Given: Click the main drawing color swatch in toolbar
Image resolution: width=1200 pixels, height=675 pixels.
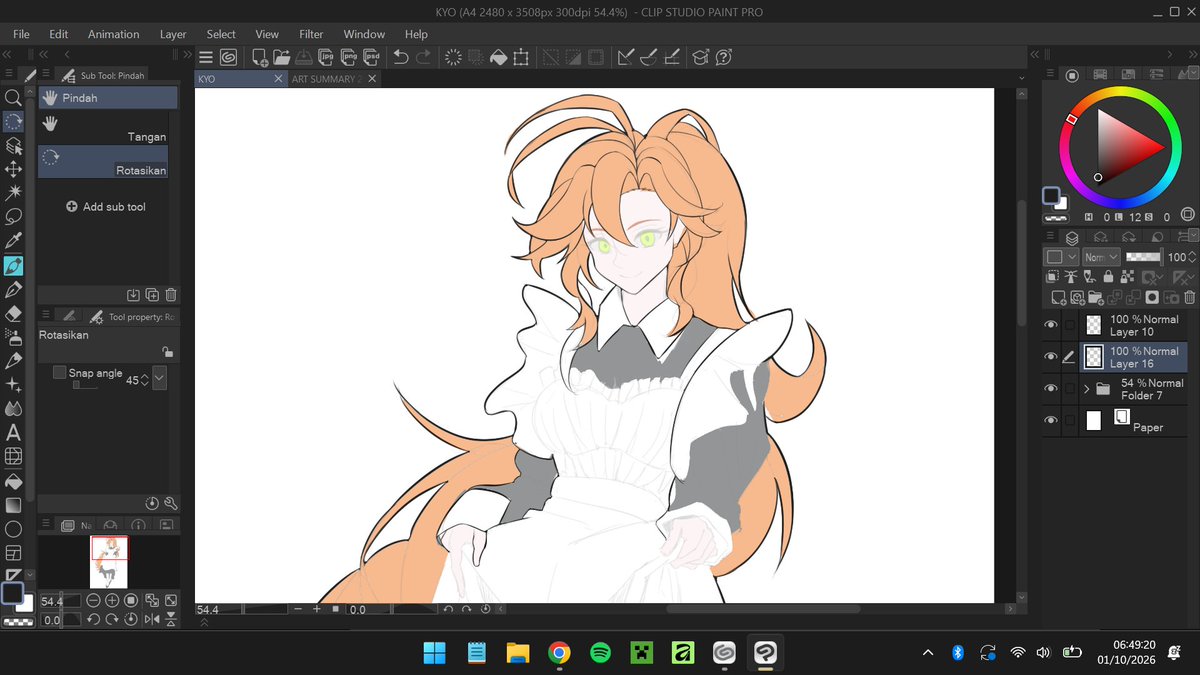Looking at the screenshot, I should 12,593.
